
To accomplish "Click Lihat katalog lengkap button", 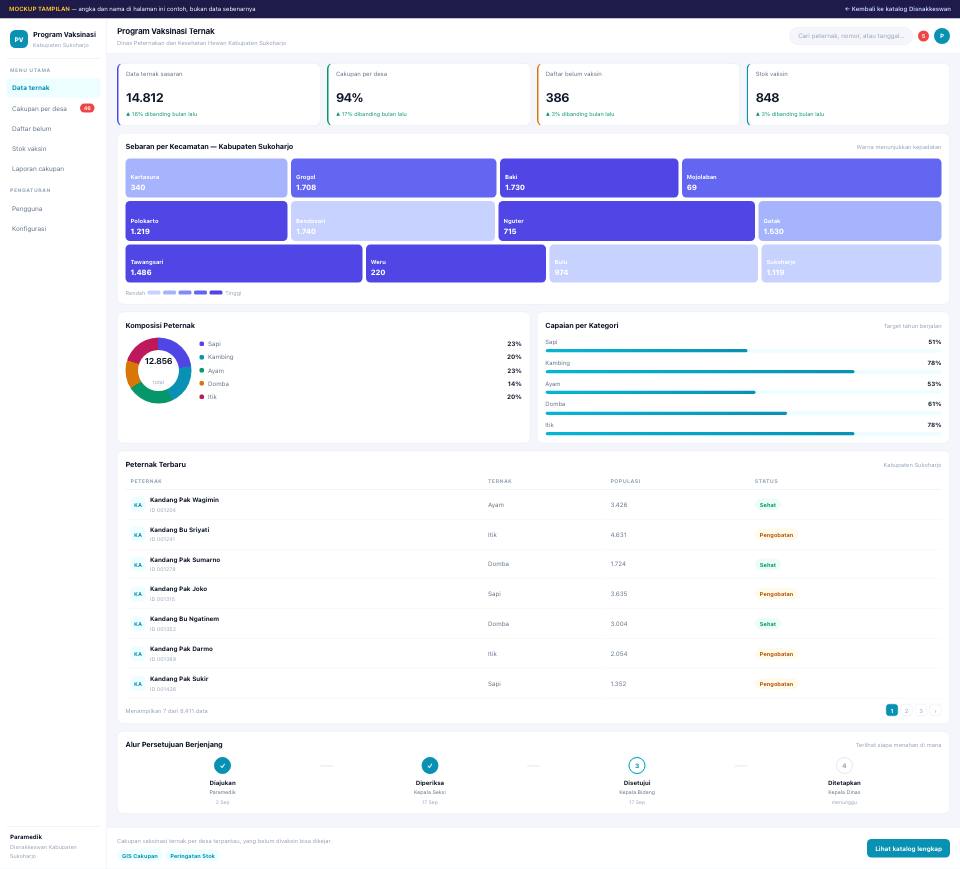I will pos(908,849).
